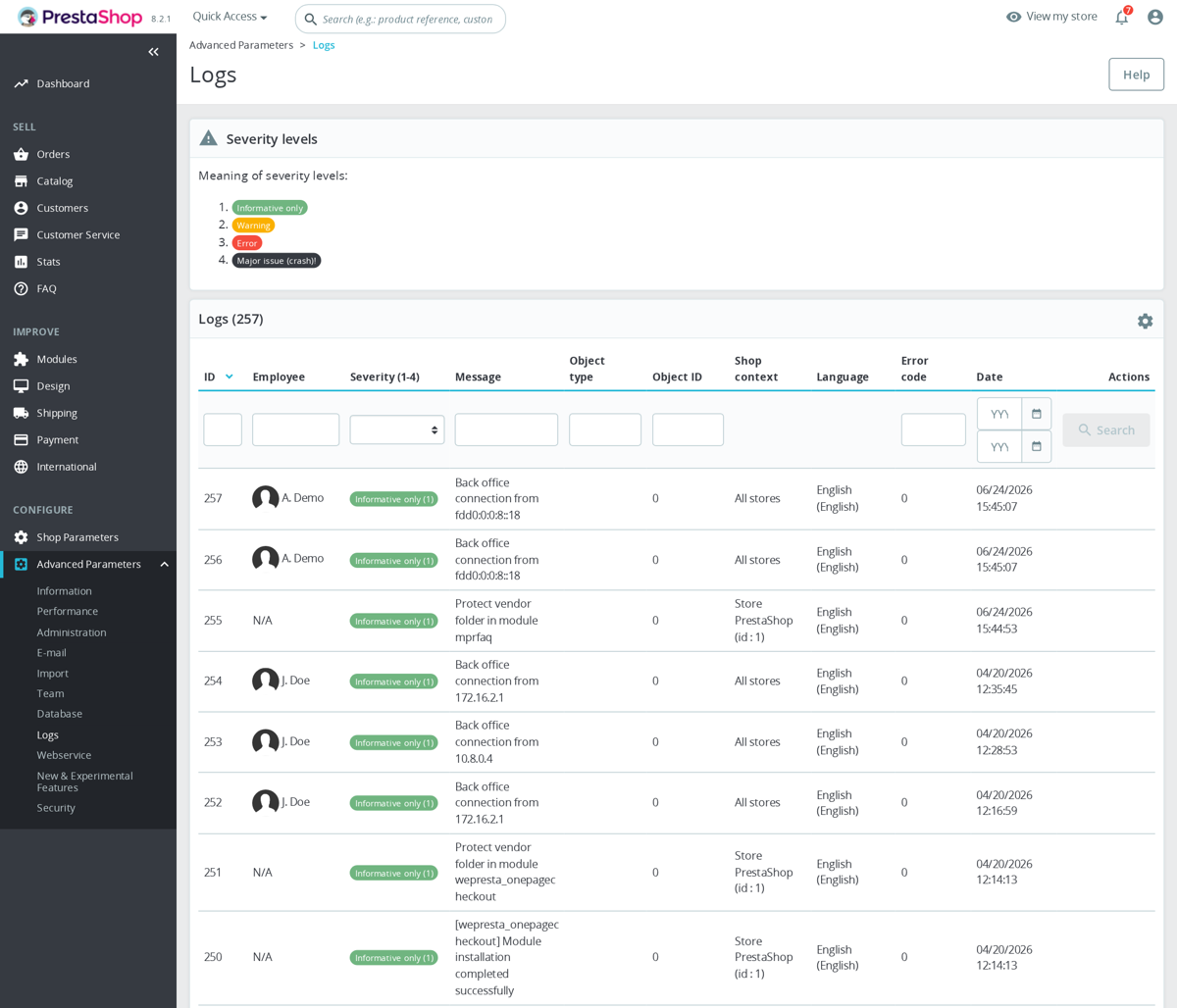
Task: Go to the Security submenu item
Action: pyautogui.click(x=56, y=808)
